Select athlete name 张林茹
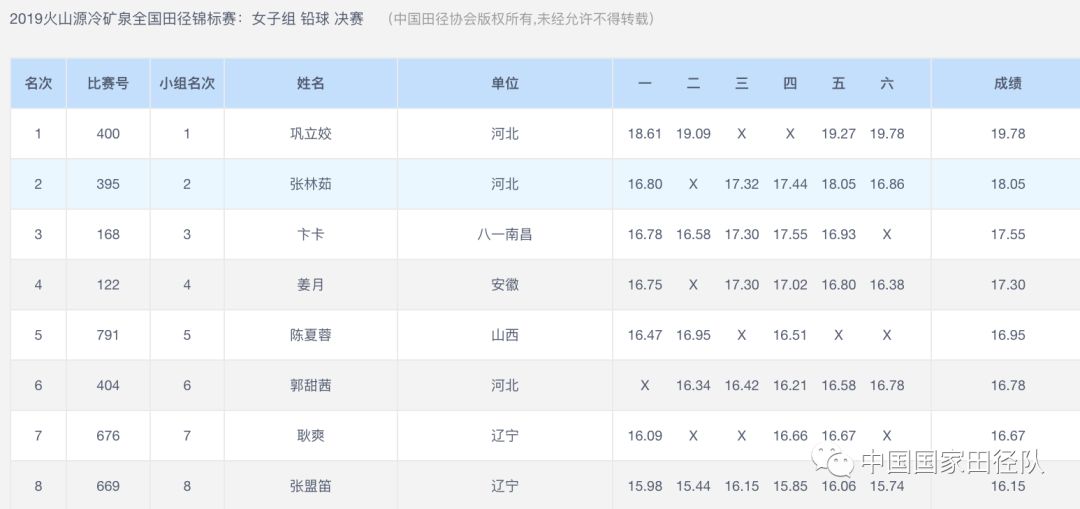Viewport: 1080px width, 509px height. 311,184
